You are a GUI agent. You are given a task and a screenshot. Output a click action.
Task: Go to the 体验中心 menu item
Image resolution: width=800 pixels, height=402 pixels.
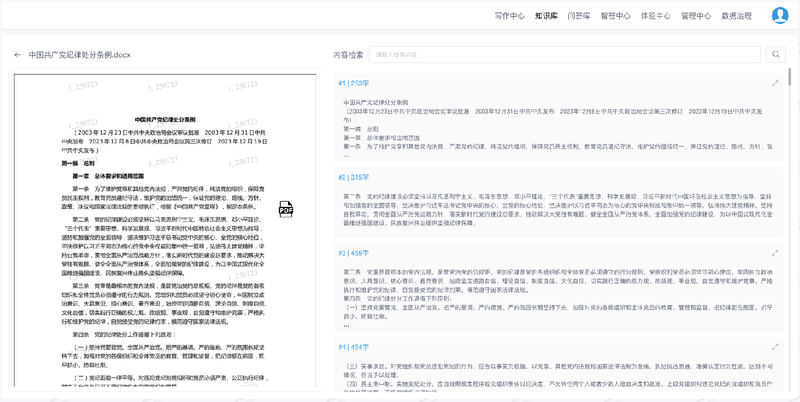tap(656, 16)
